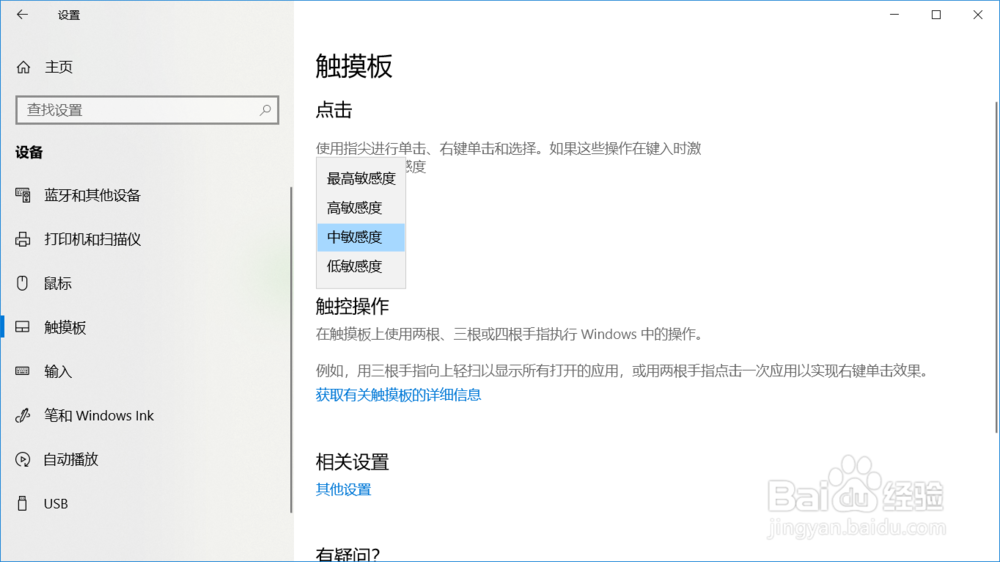Open 其他设置 link
The image size is (1000, 562).
coord(343,489)
